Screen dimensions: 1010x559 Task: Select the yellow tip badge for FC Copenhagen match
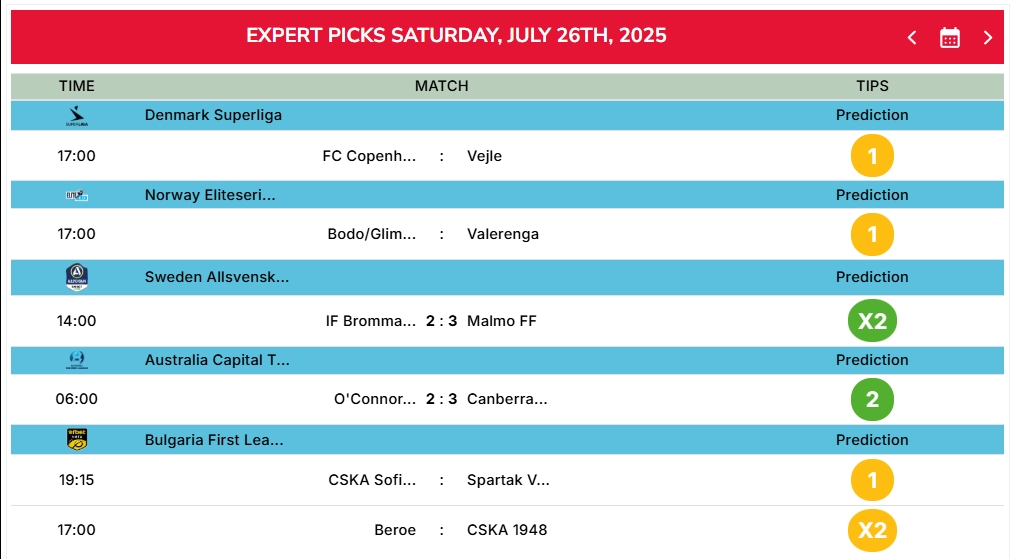coord(872,156)
